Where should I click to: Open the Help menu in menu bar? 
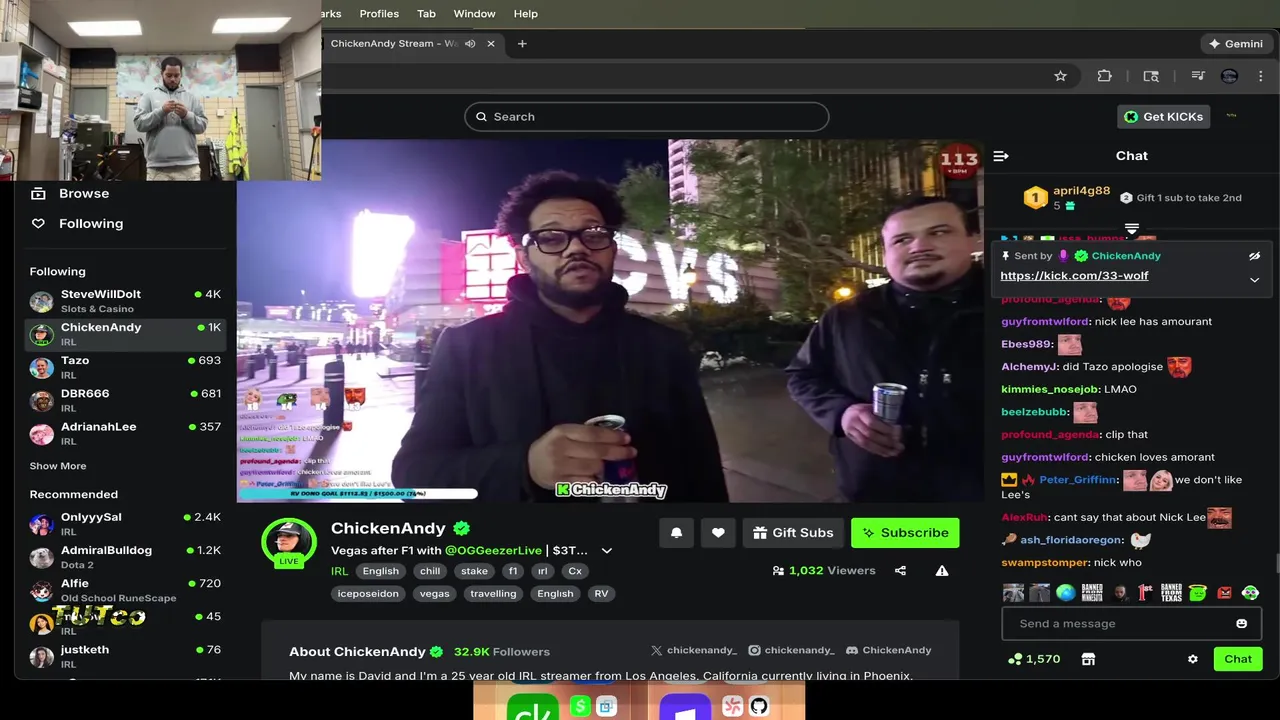click(525, 14)
